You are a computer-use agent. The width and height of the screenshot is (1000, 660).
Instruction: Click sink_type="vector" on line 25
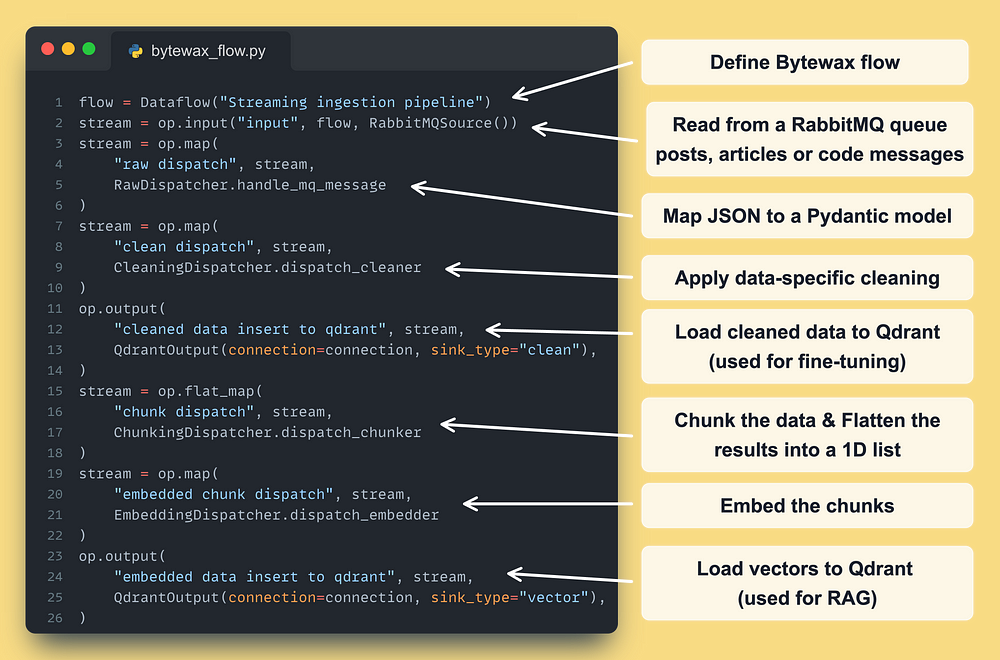tap(510, 598)
